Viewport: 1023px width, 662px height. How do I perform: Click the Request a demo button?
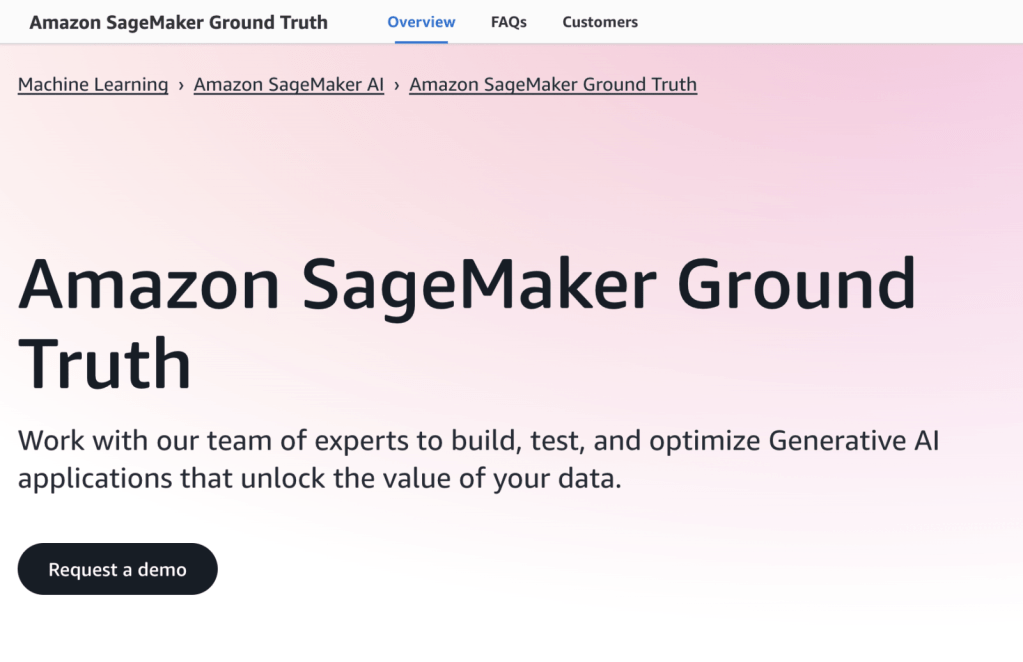[117, 569]
